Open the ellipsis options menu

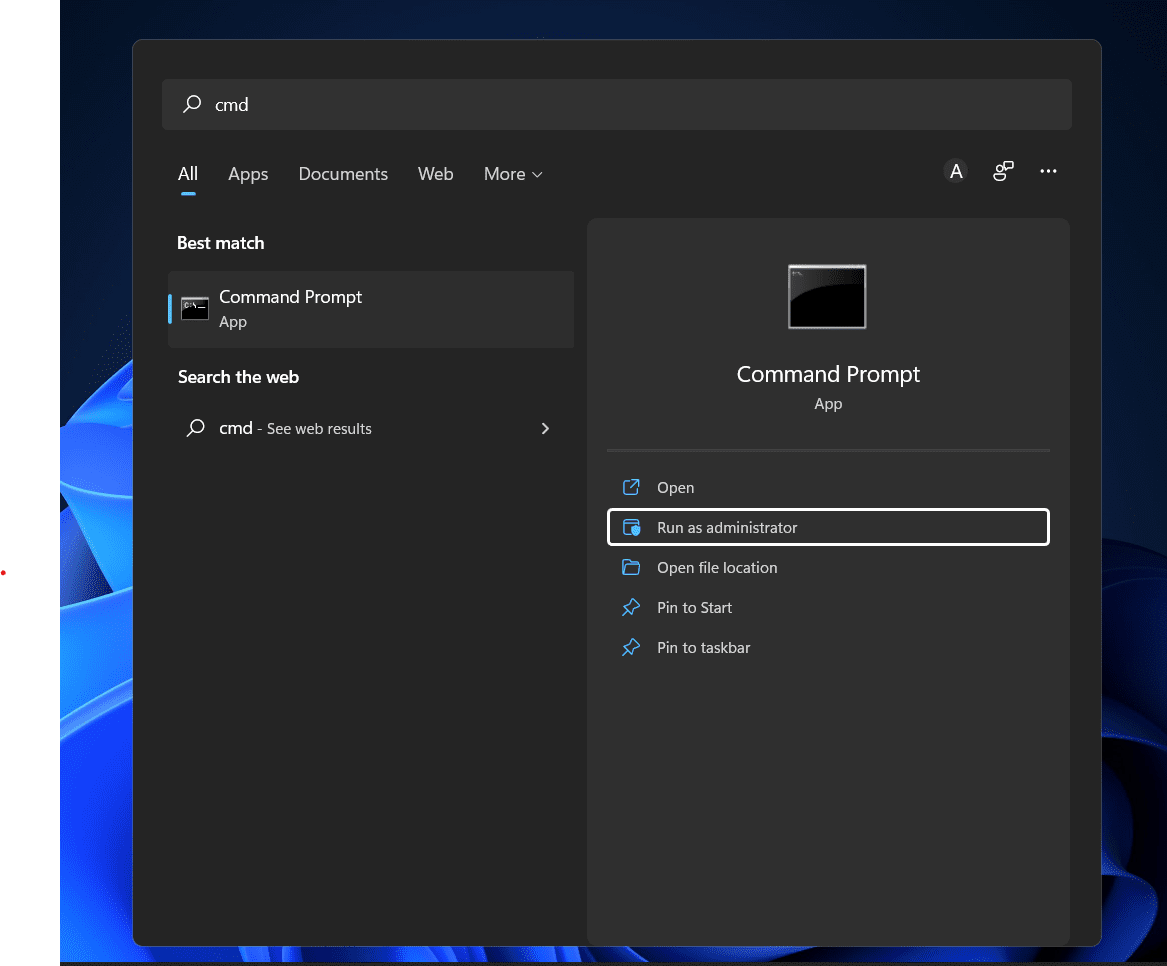pos(1048,171)
